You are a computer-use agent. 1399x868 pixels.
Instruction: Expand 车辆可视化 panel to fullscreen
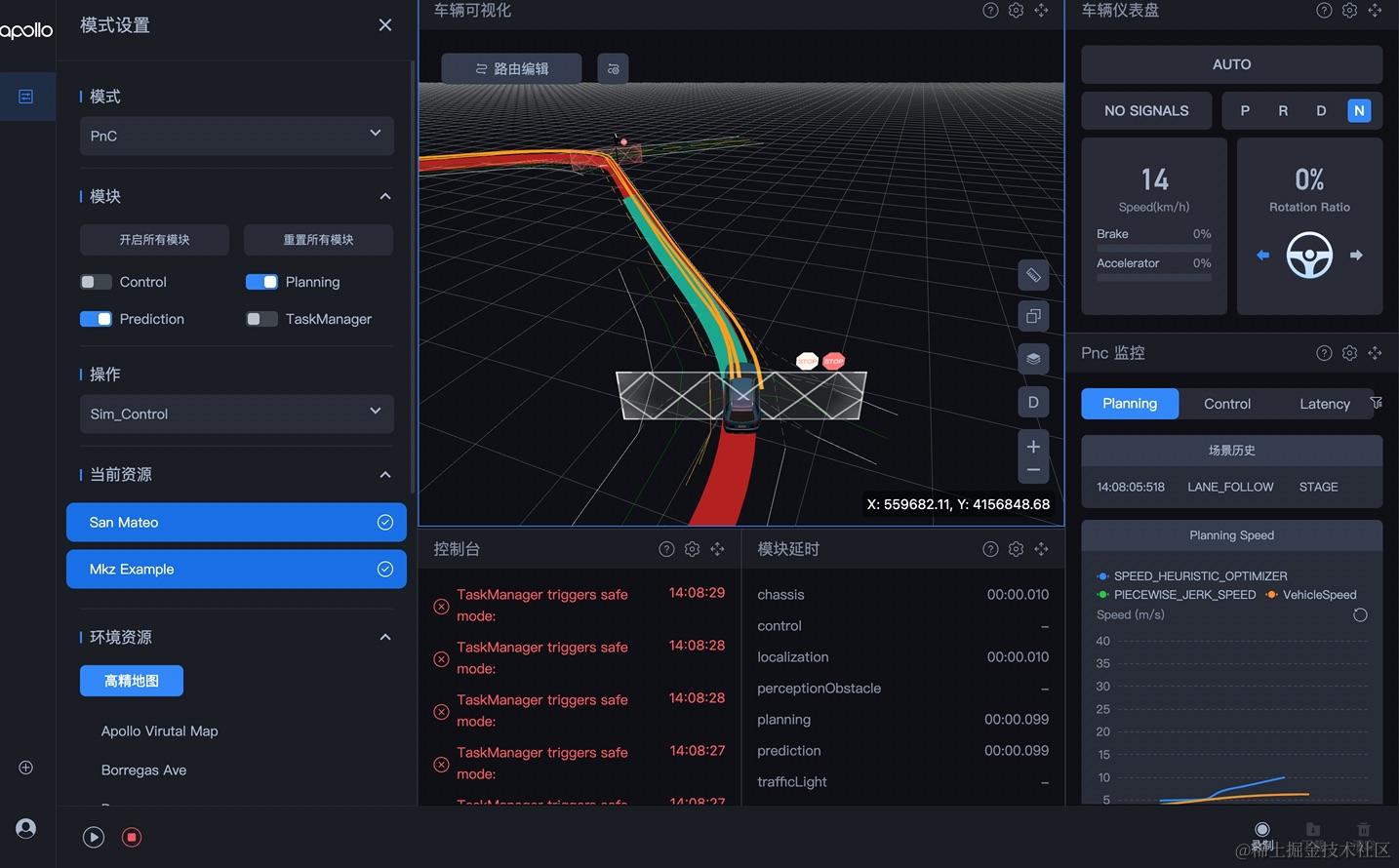[x=1041, y=10]
